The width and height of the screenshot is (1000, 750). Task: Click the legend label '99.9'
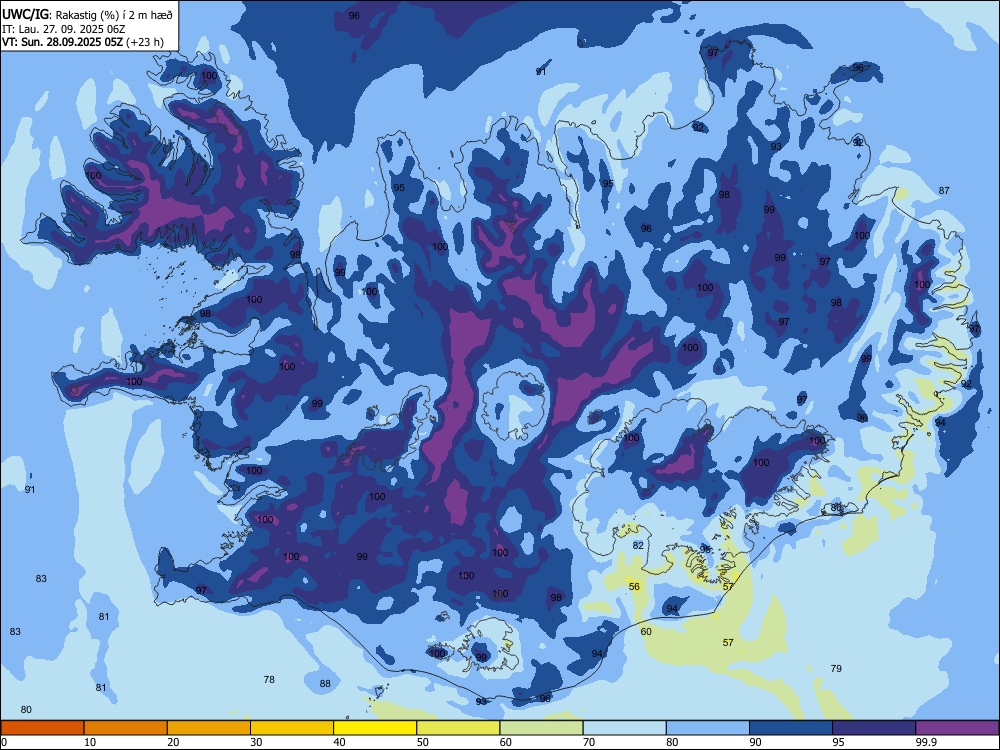926,742
